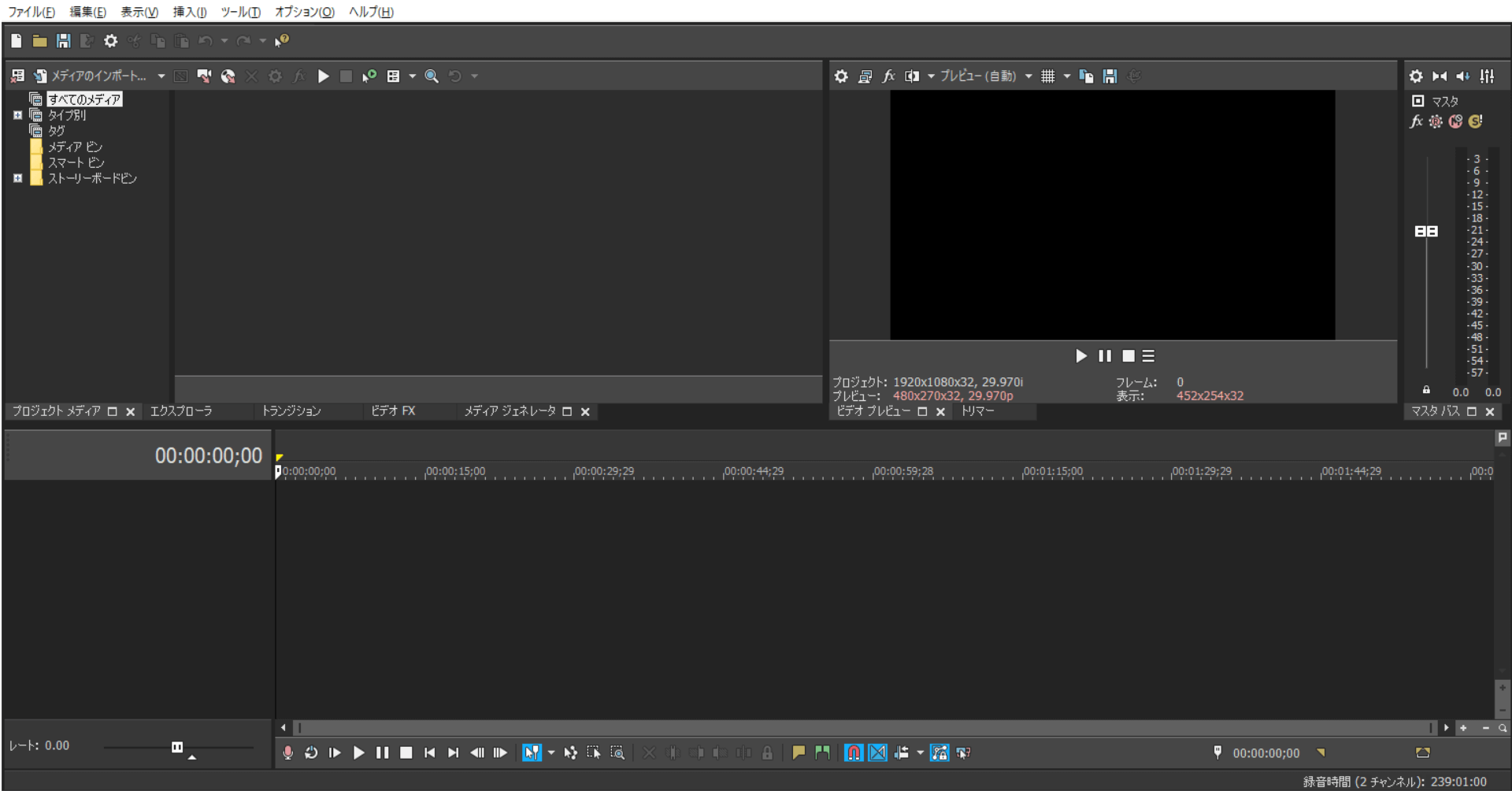Select the メディア ビン folder

[75, 147]
